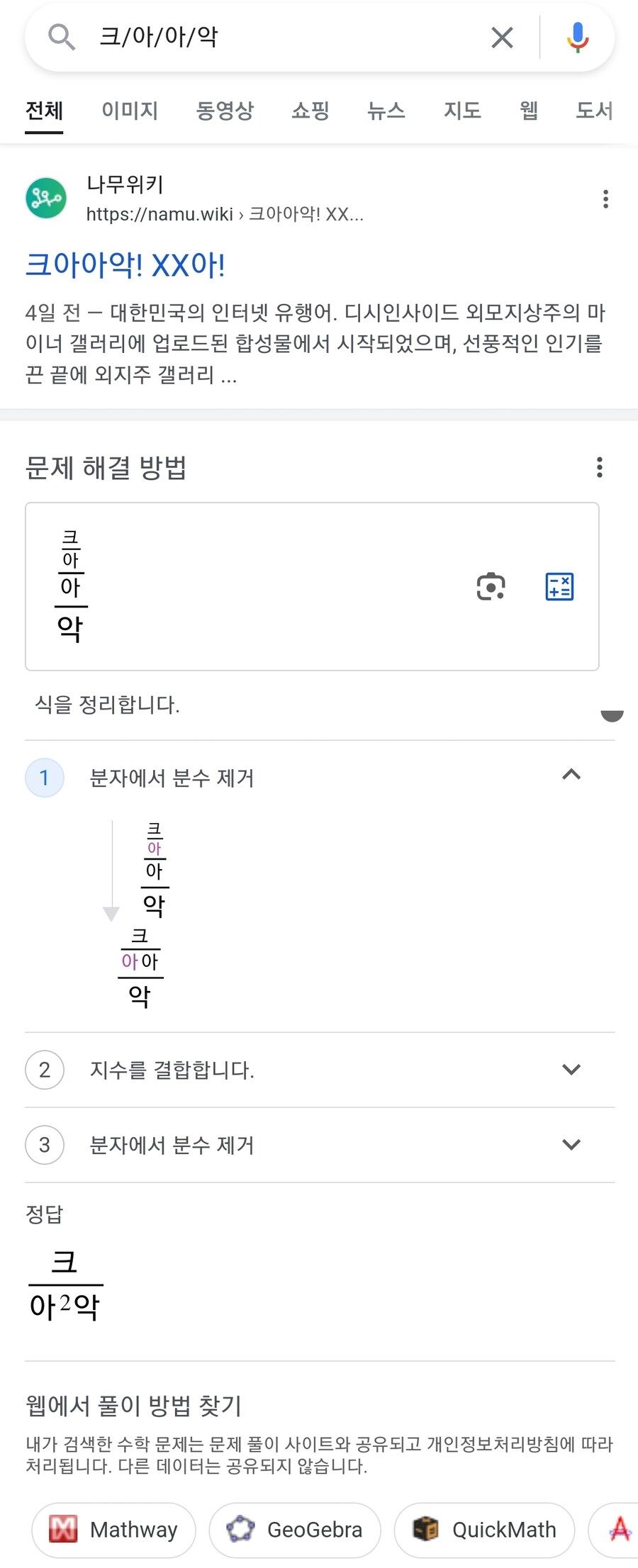Screen dimensions: 638x1568
Task: Tap the 나무위키 site favicon
Action: 46,198
